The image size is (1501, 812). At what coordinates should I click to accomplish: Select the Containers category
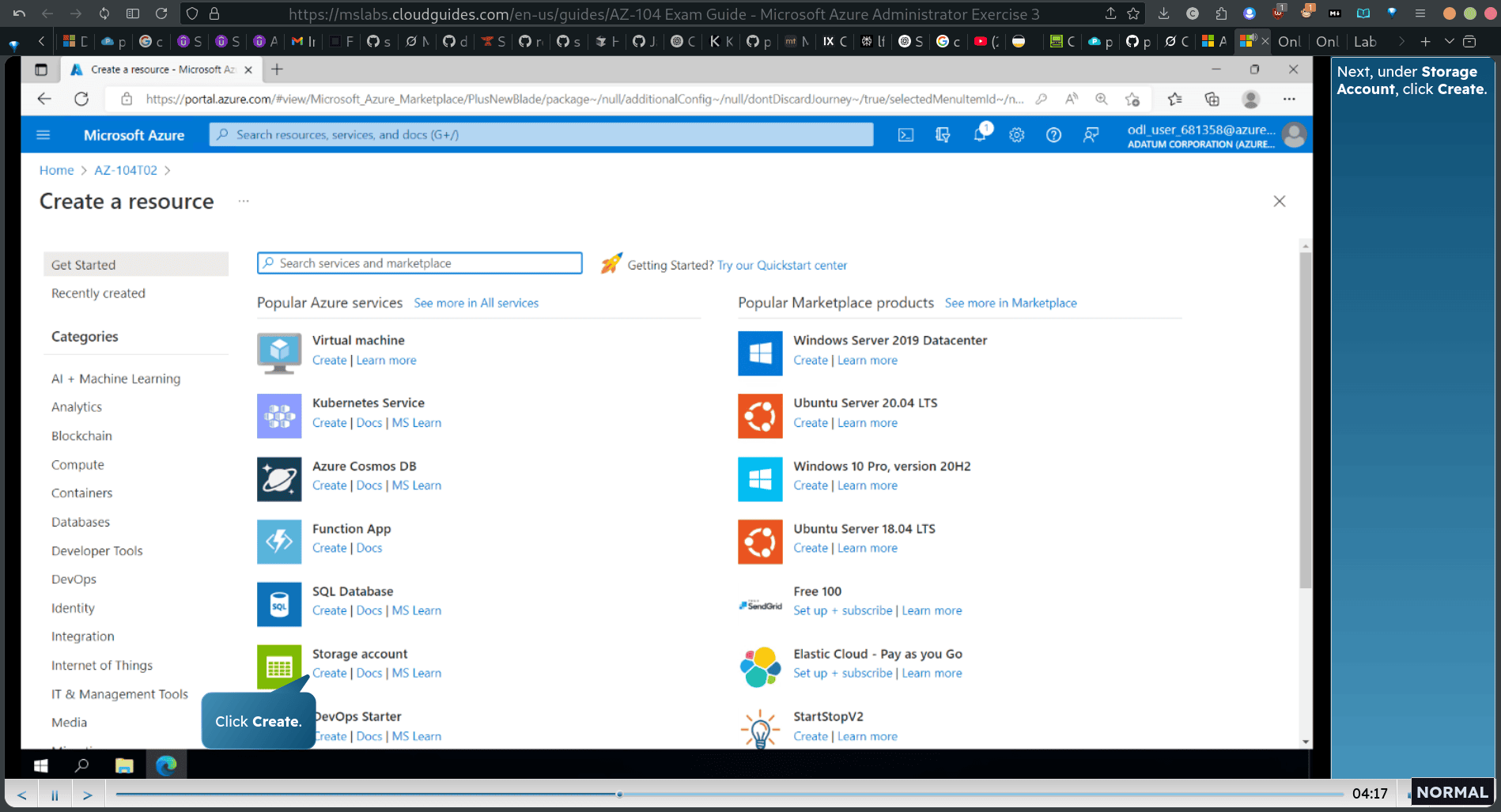coord(82,493)
